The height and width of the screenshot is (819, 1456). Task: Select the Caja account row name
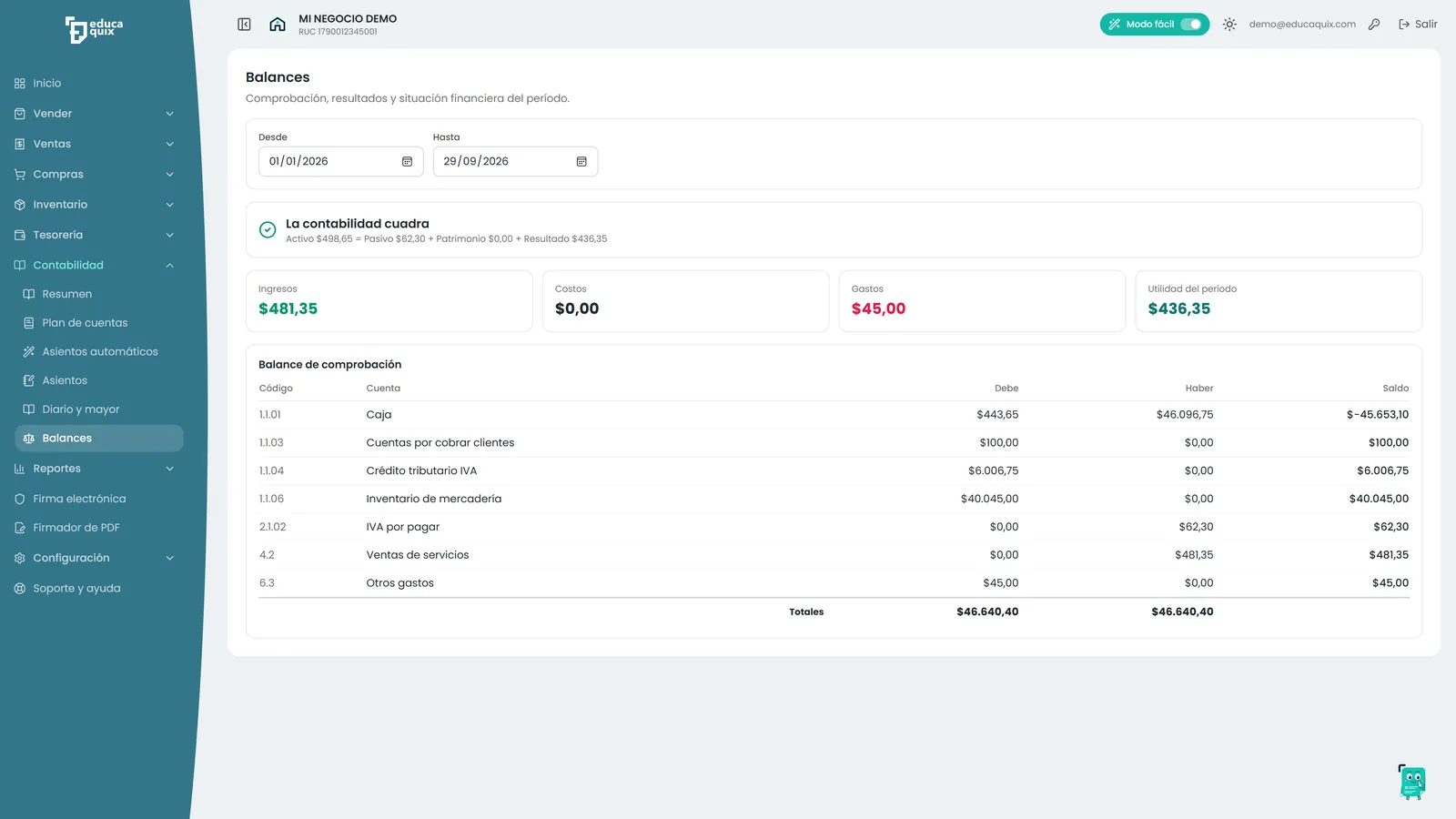pyautogui.click(x=379, y=415)
